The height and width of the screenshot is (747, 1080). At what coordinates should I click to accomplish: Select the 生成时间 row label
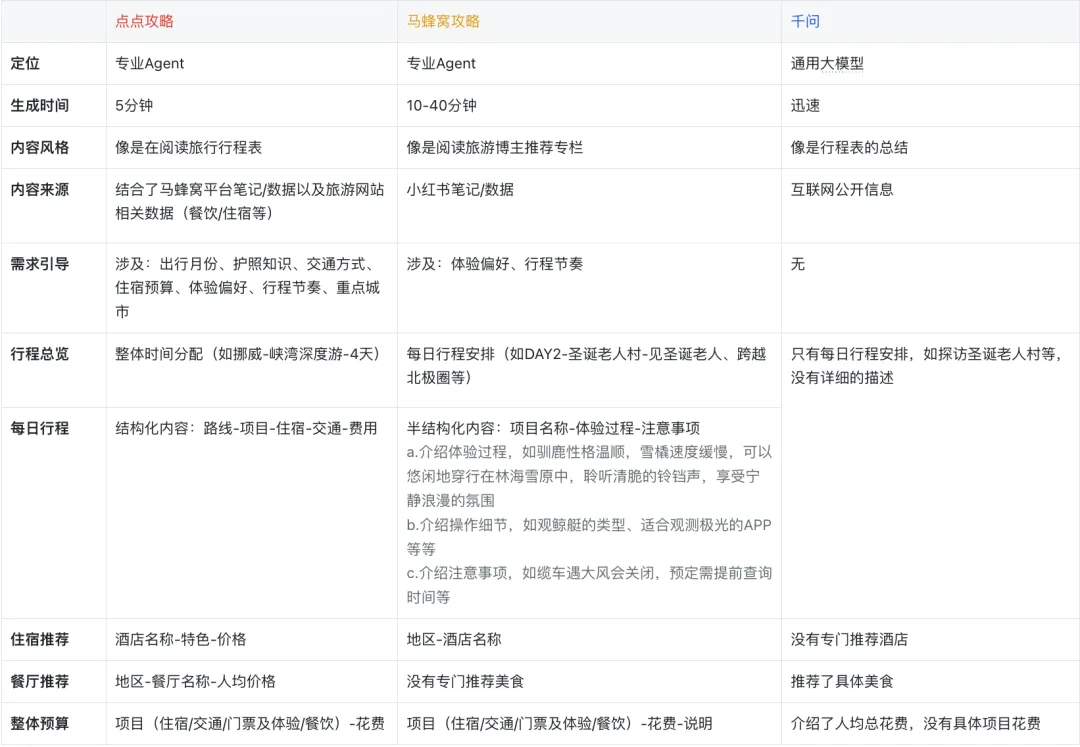coord(40,105)
